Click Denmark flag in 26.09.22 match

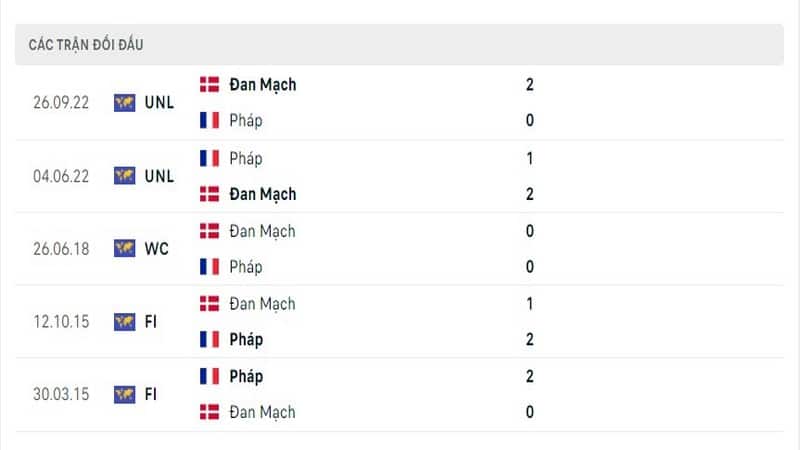pyautogui.click(x=209, y=85)
